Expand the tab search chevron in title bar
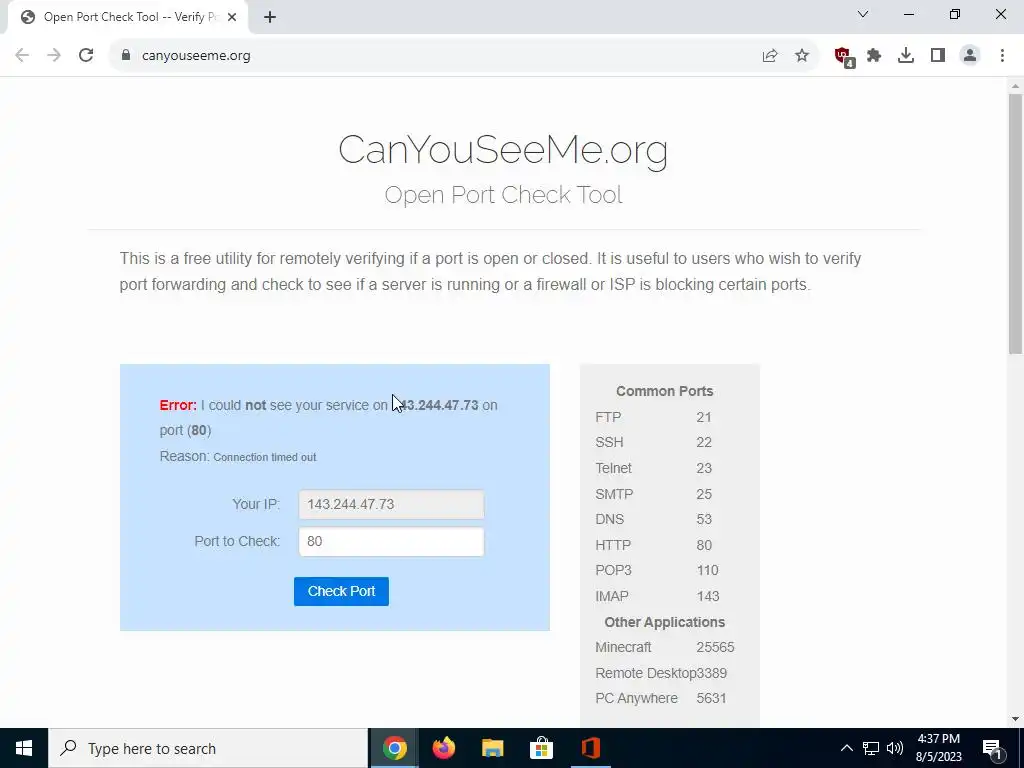 863,14
